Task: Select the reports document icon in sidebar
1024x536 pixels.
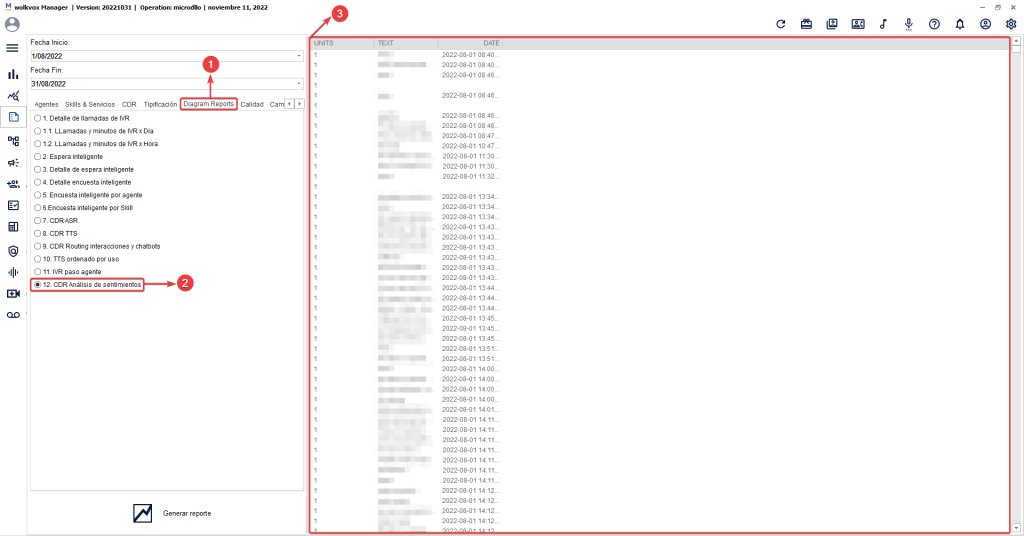Action: [x=13, y=118]
